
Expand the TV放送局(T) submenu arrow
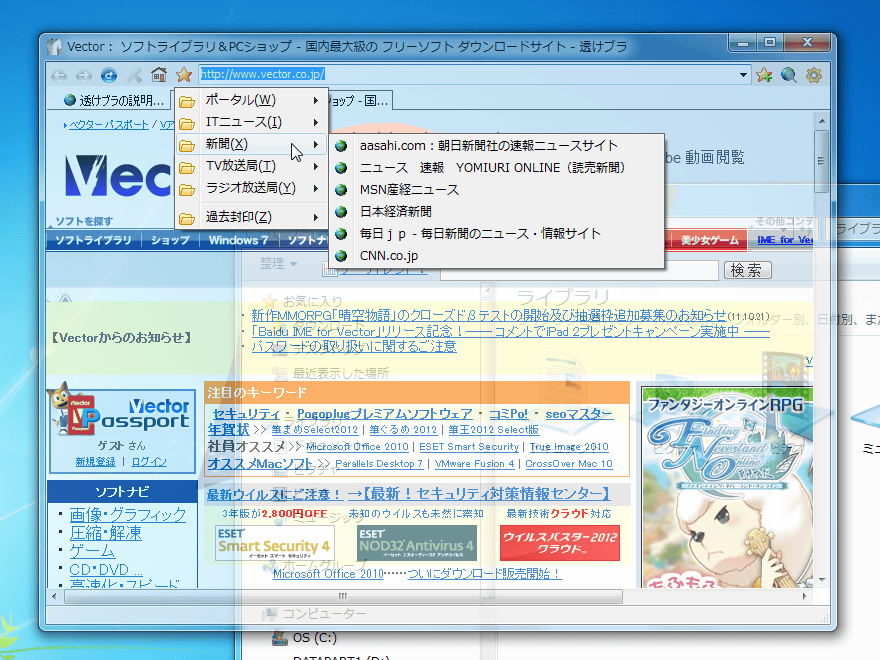(x=316, y=167)
